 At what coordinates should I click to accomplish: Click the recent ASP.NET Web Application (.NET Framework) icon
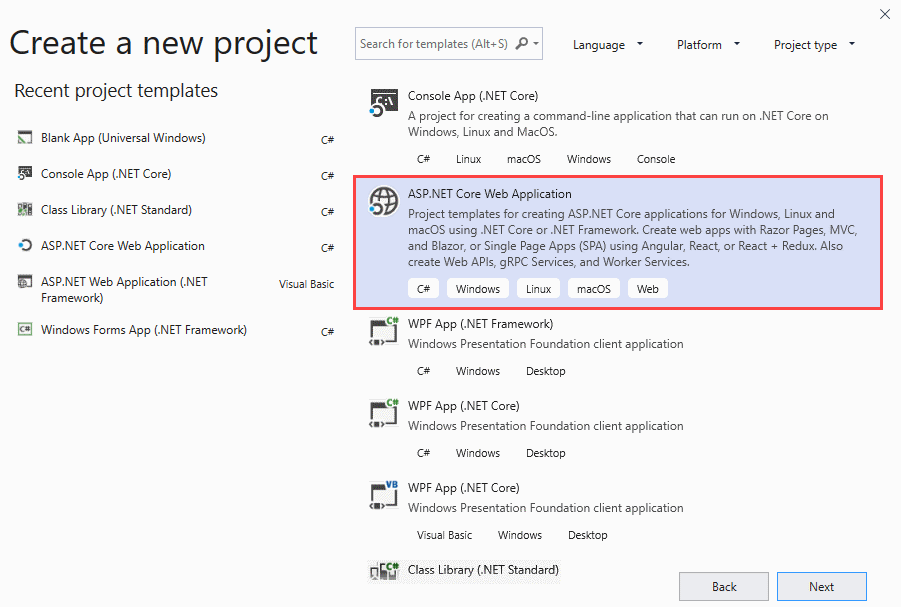coord(25,282)
